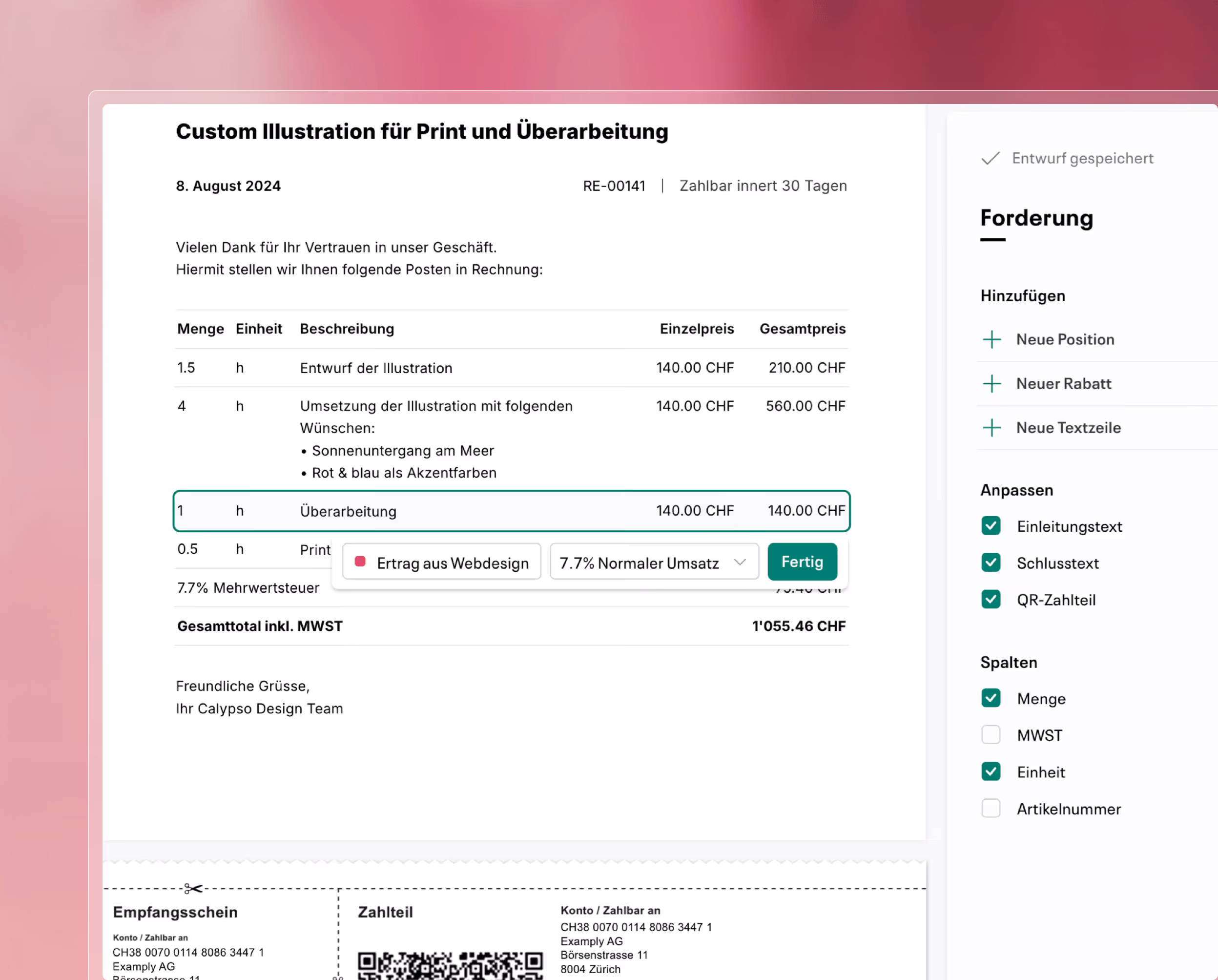Click the QR code in the Zahlteil
The height and width of the screenshot is (980, 1218).
pos(450,966)
